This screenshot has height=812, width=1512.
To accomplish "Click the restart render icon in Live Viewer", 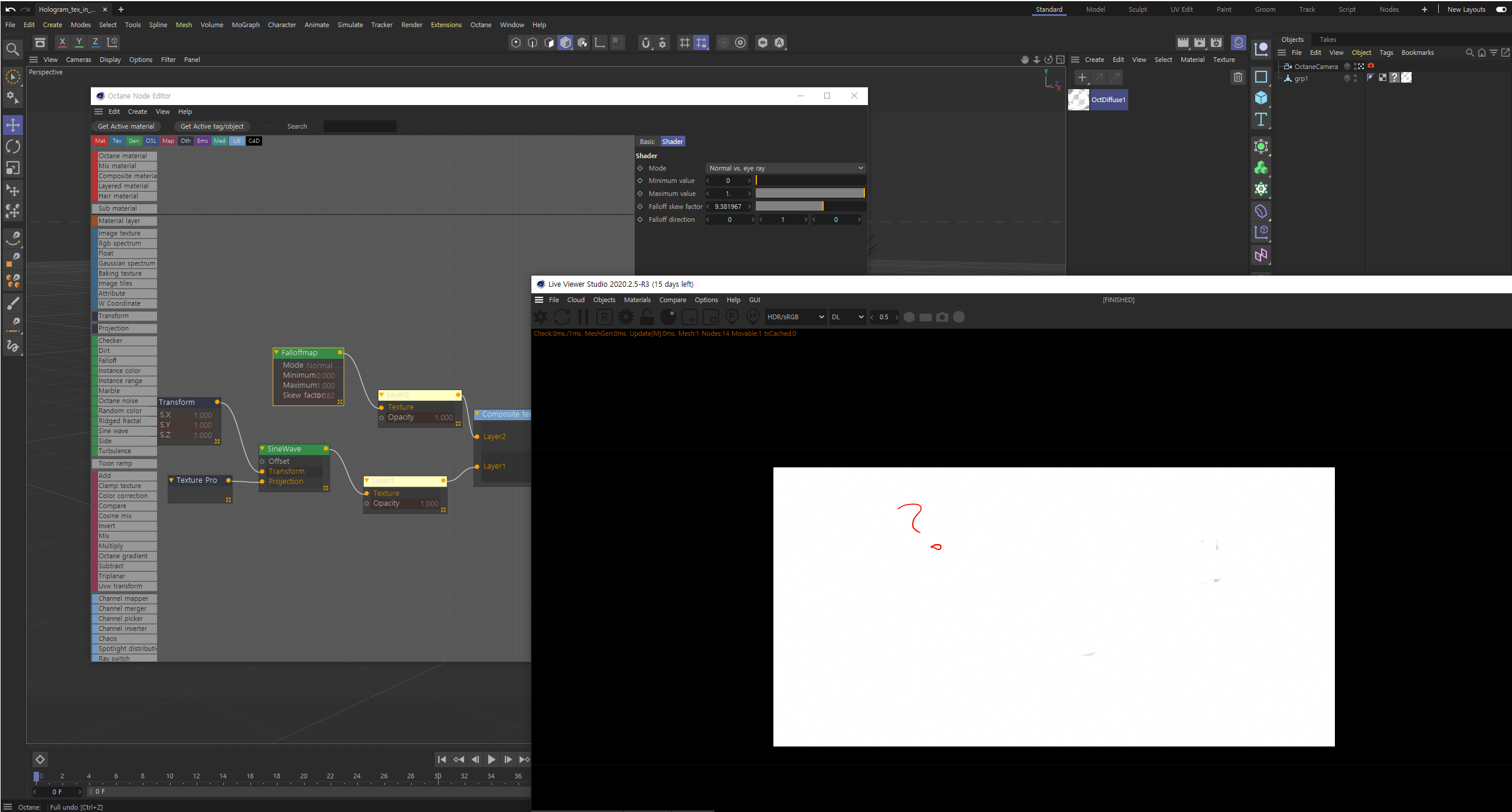I will point(562,317).
